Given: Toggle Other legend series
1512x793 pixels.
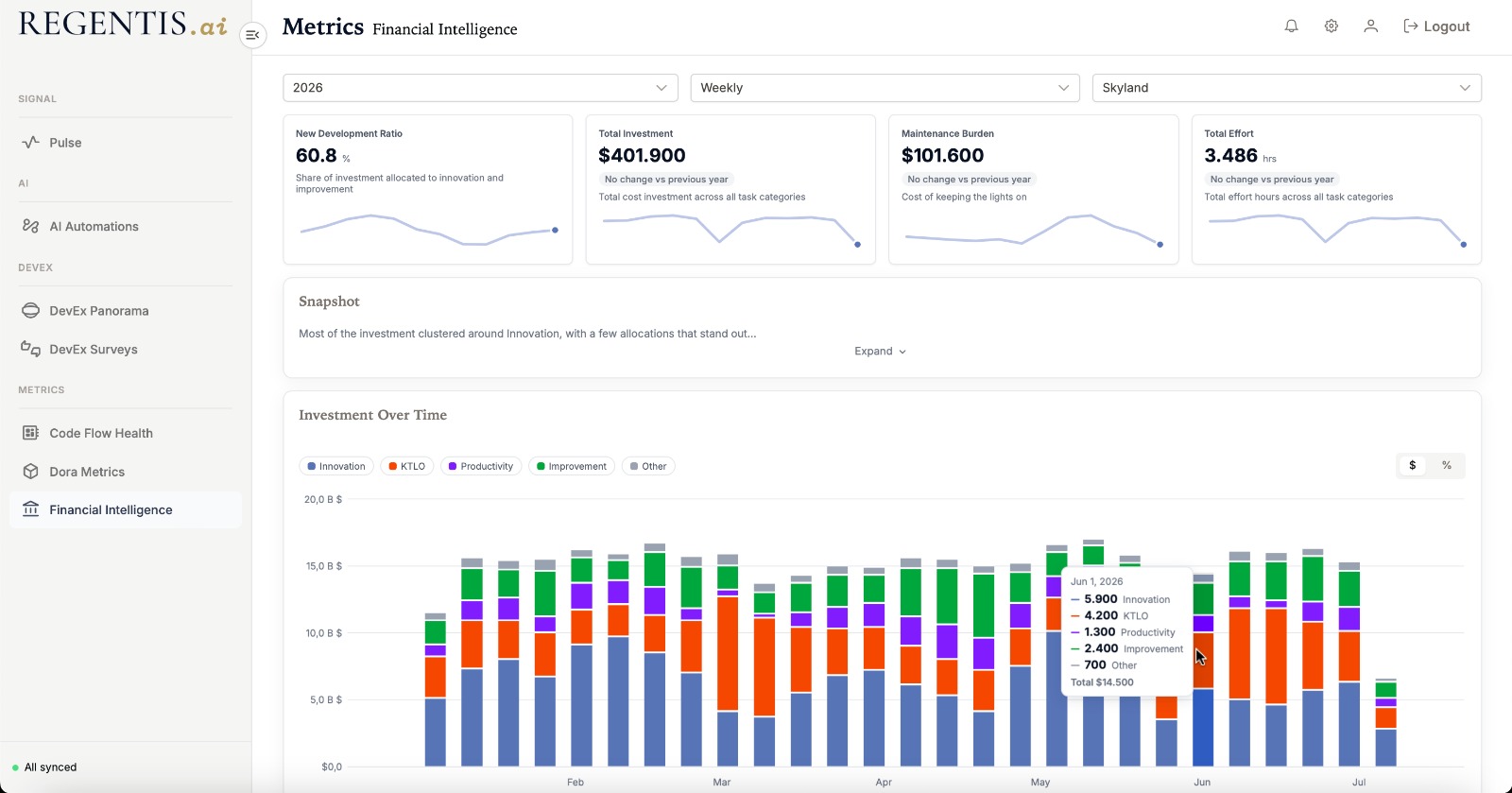Looking at the screenshot, I should coord(648,466).
